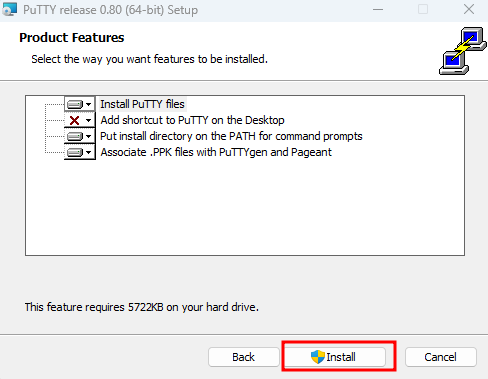Click the PuTTY networked computers logo
The height and width of the screenshot is (379, 488).
pos(462,51)
